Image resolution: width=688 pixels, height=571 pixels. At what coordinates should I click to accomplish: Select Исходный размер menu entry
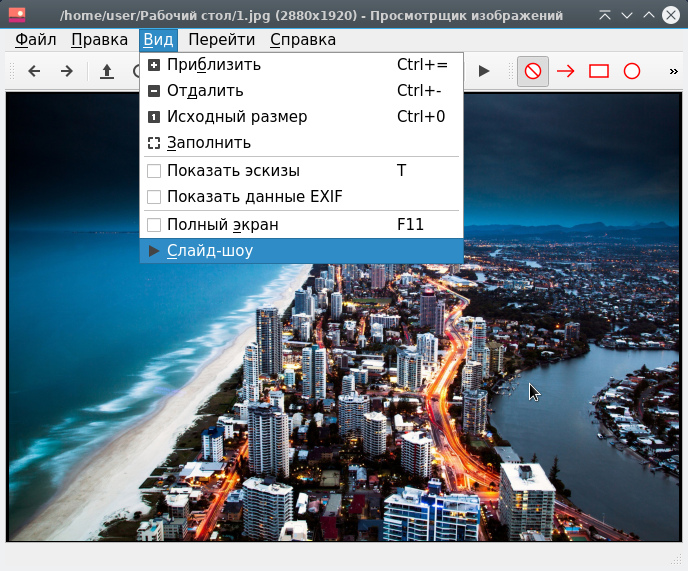tap(236, 117)
